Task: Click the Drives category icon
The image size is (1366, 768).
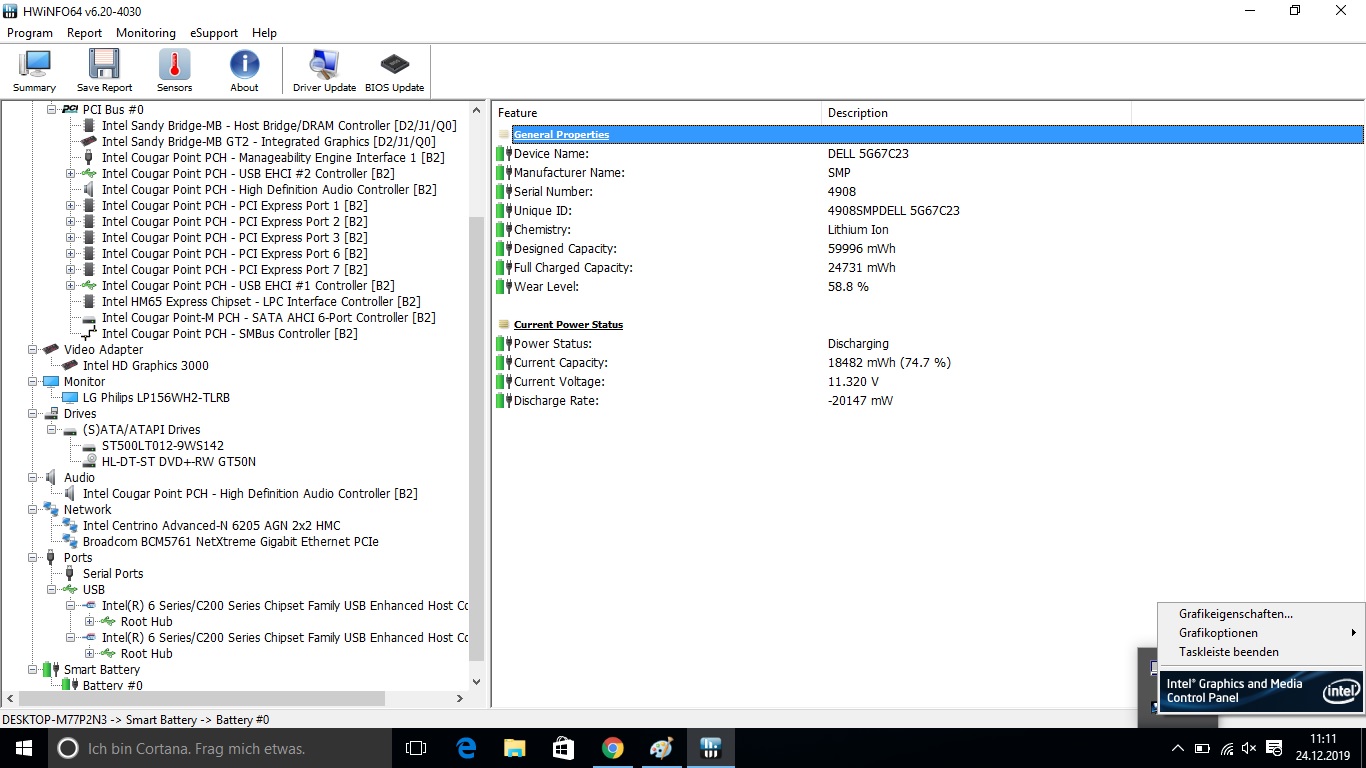Action: pos(51,413)
